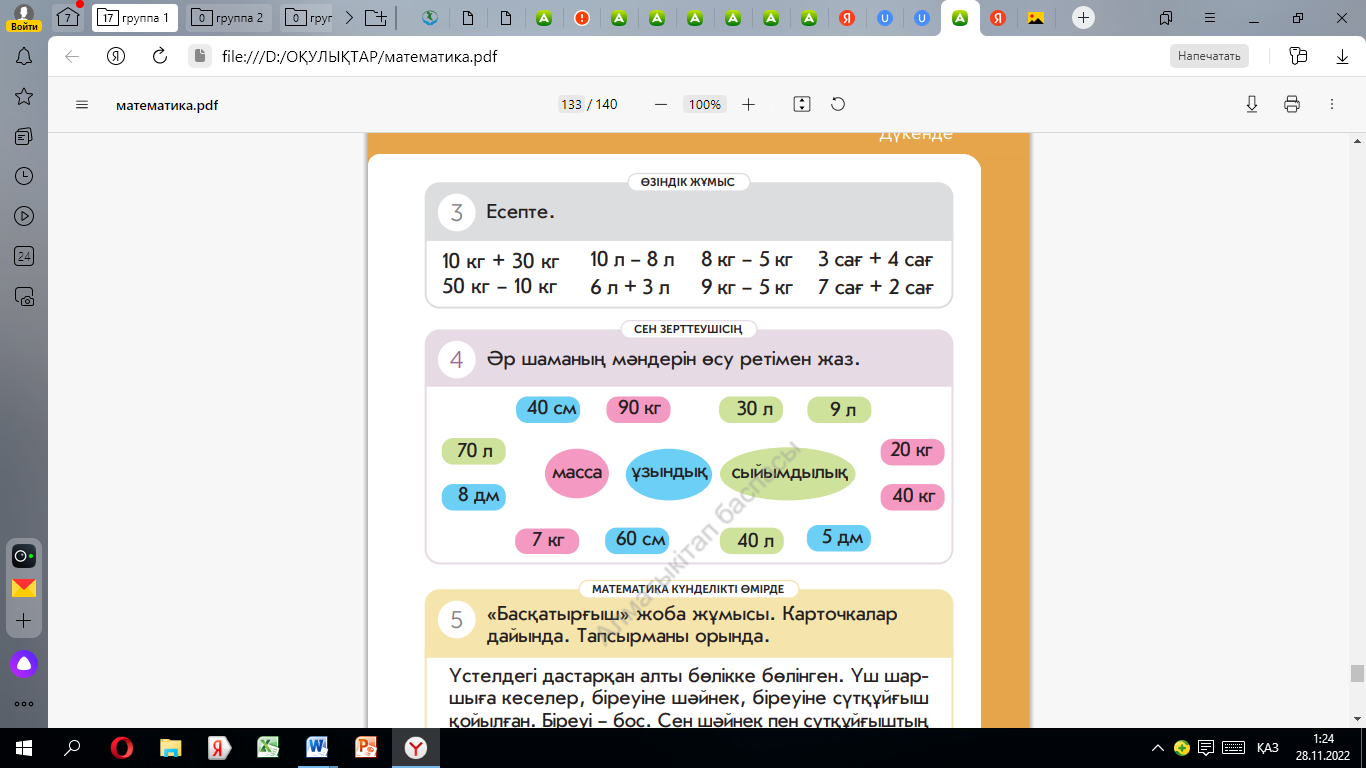Zoom in the PDF with the plus
Screen dimensions: 1366x768
click(x=748, y=104)
